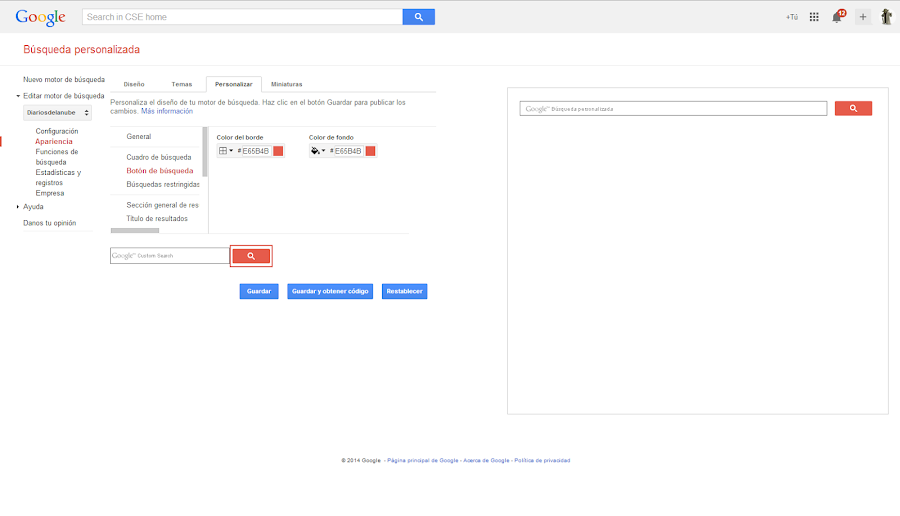Switch to the Diseño tab
900x516 pixels.
[134, 84]
